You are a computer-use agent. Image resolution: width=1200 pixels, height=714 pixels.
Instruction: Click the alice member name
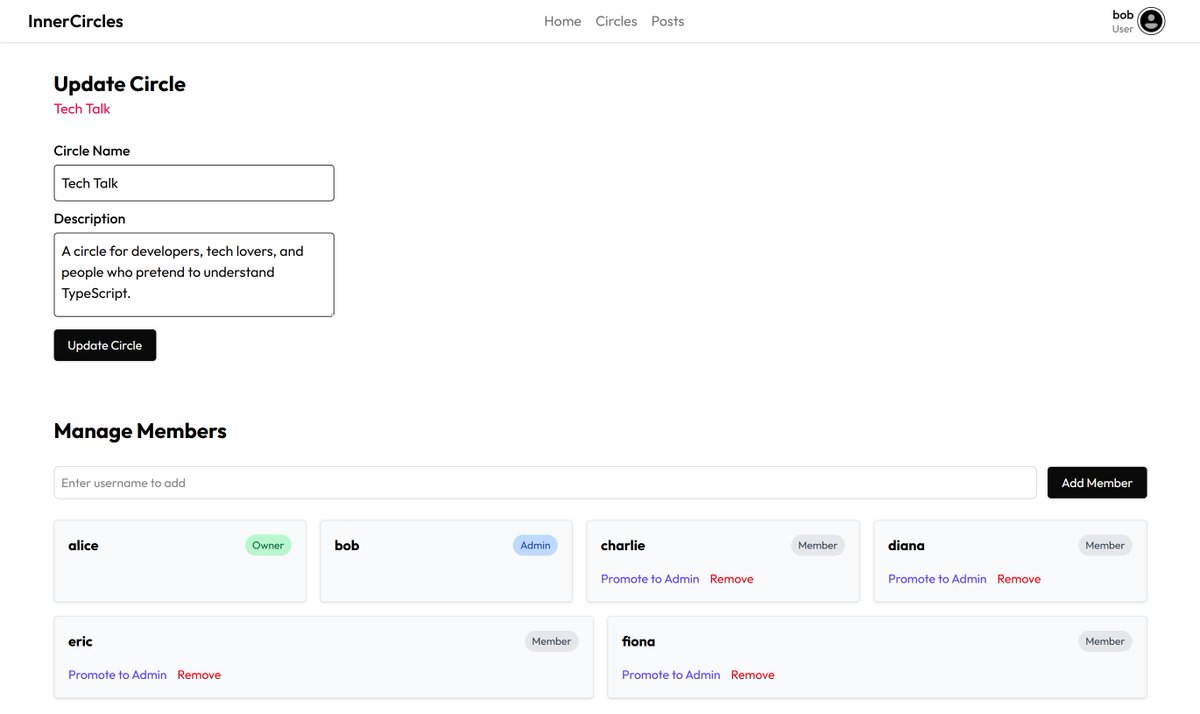[x=83, y=545]
